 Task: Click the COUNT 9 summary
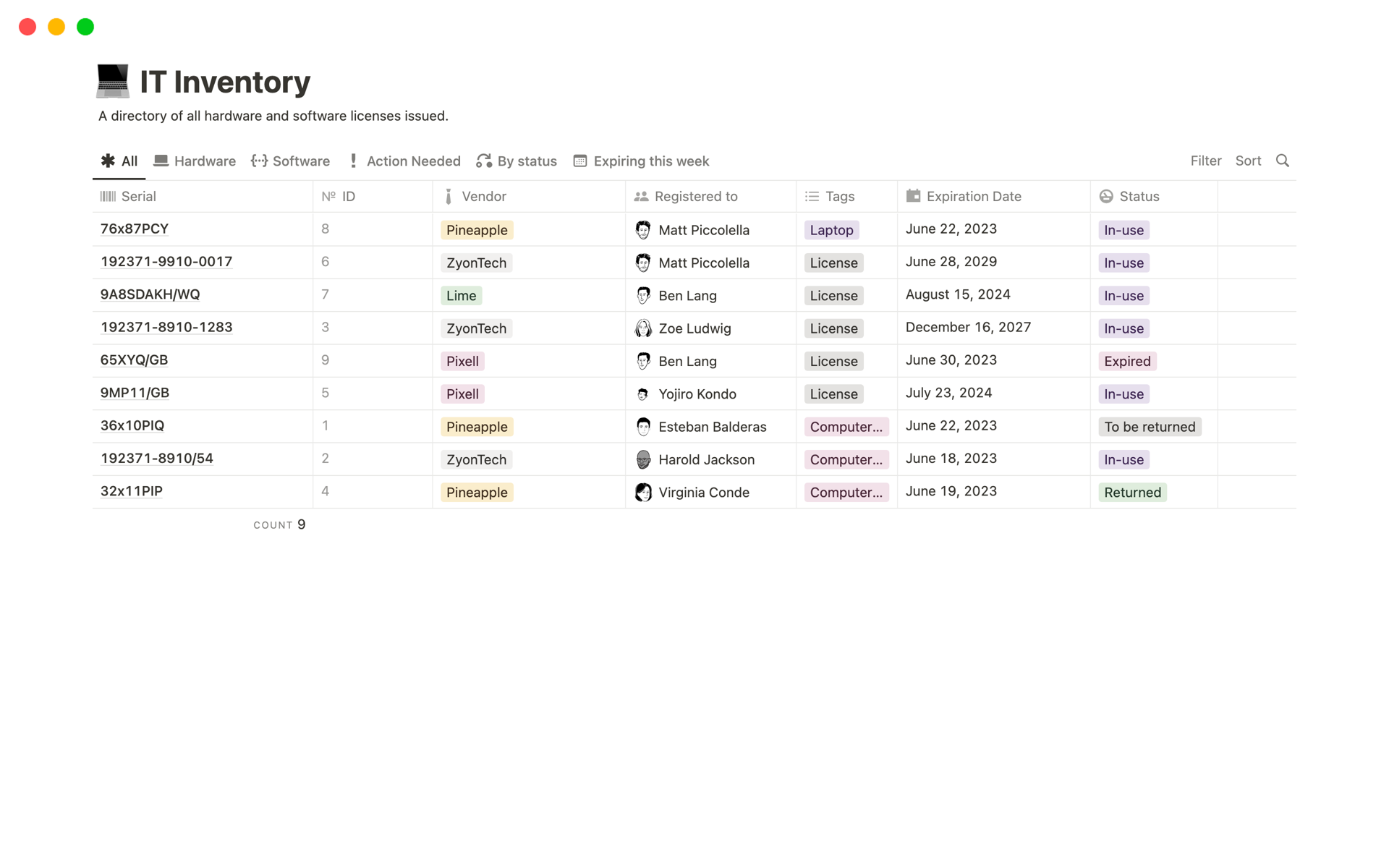[279, 524]
